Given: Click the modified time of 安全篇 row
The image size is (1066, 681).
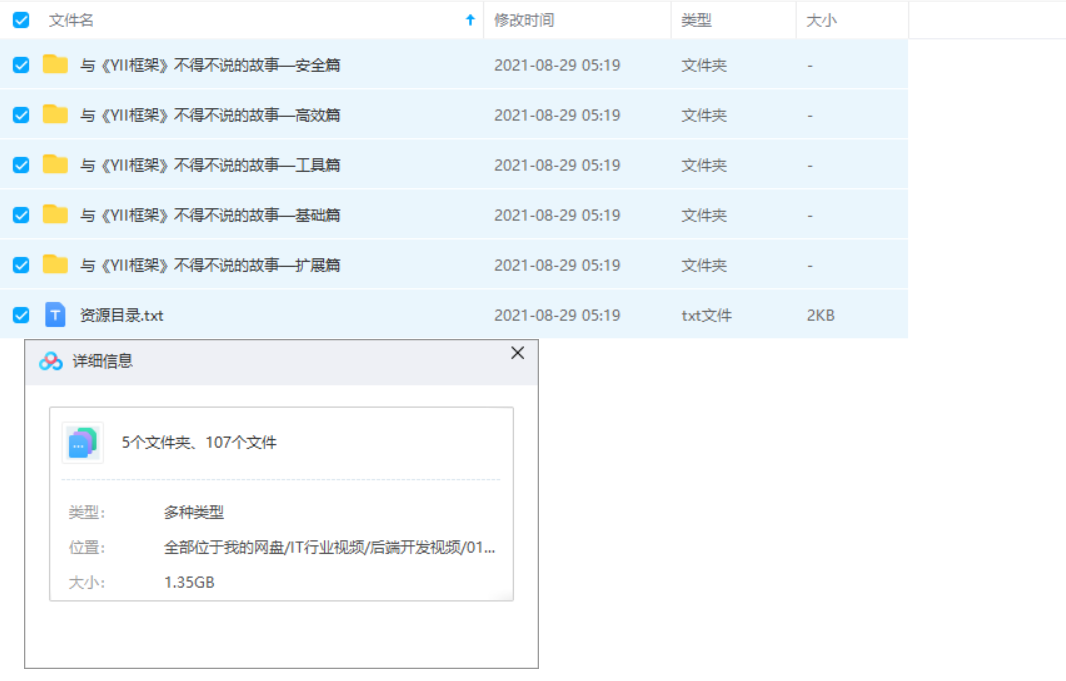Looking at the screenshot, I should 557,65.
